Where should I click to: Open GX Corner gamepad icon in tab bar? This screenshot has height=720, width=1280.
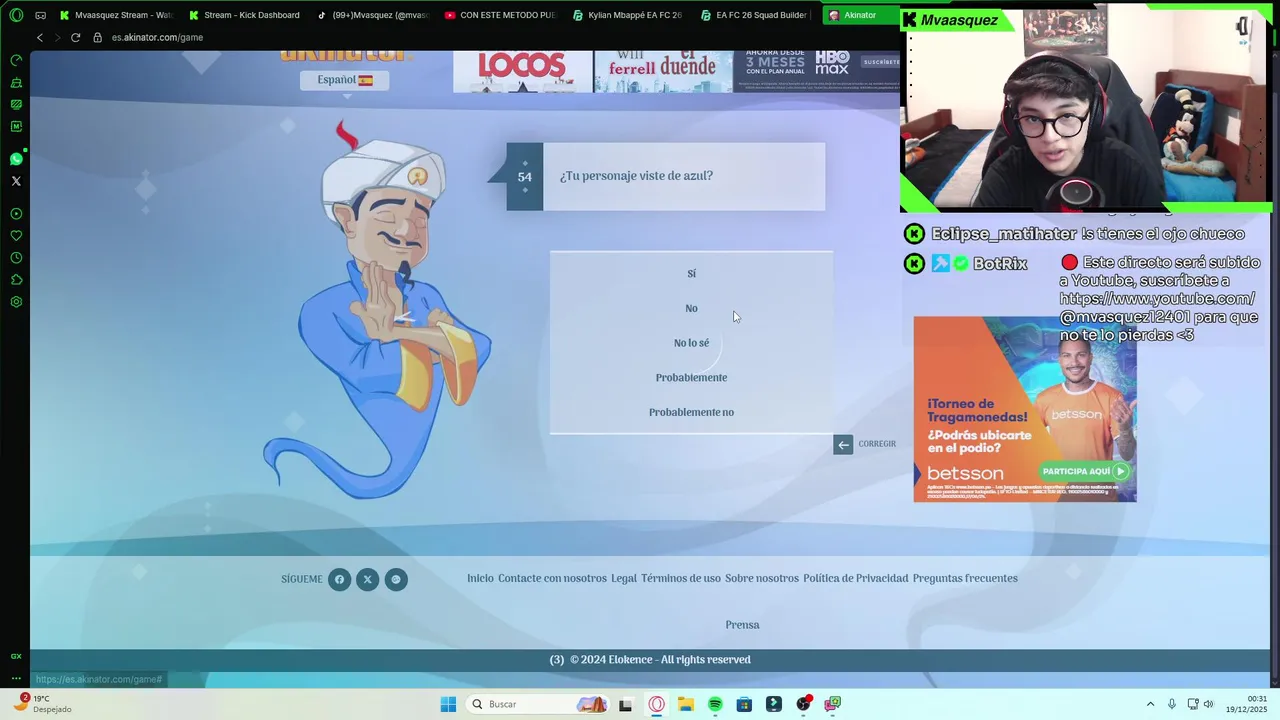[x=40, y=15]
